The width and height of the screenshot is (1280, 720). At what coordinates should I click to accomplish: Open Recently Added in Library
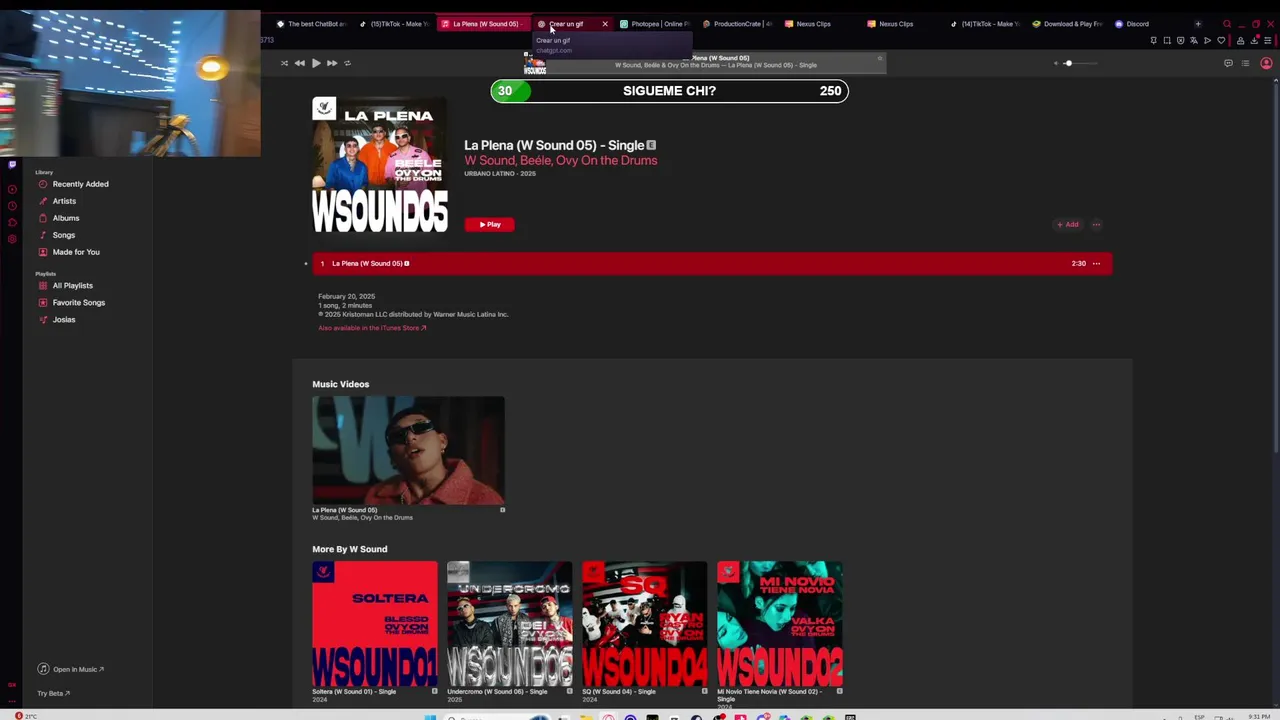click(80, 184)
